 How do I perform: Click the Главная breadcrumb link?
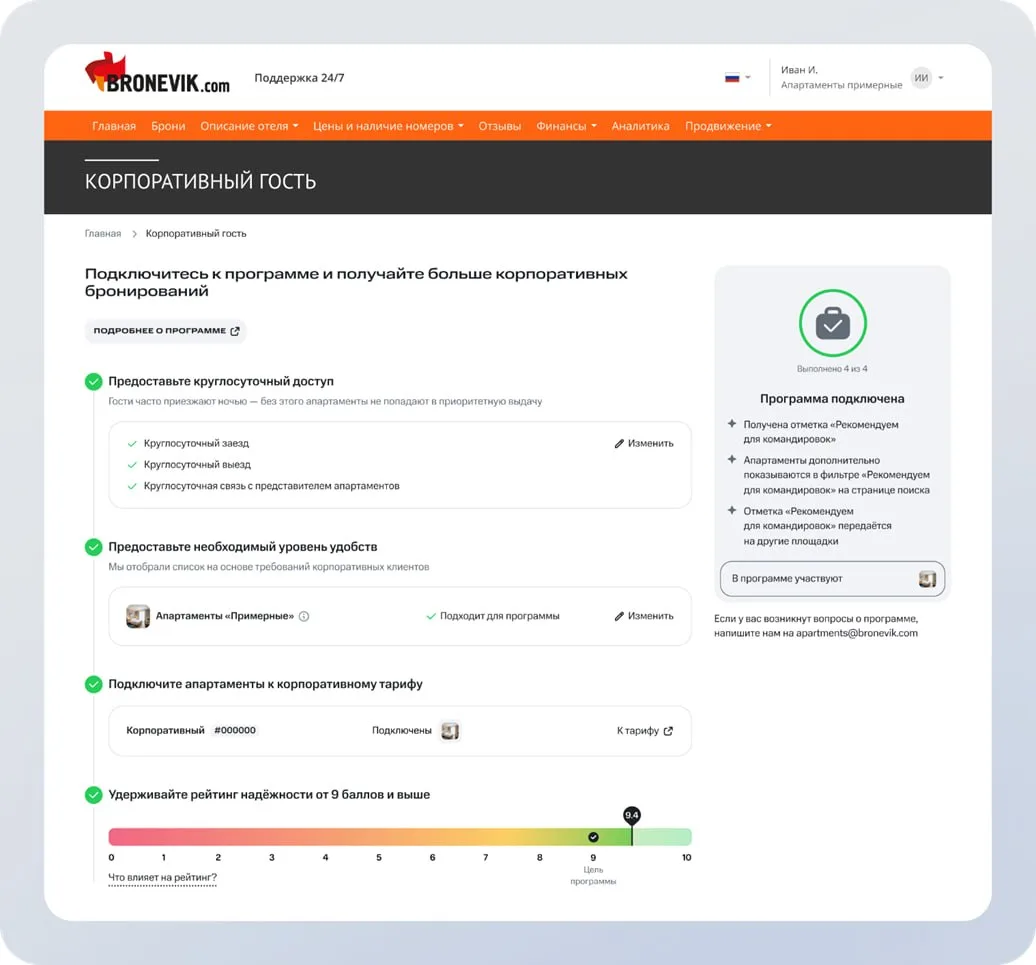coord(103,234)
